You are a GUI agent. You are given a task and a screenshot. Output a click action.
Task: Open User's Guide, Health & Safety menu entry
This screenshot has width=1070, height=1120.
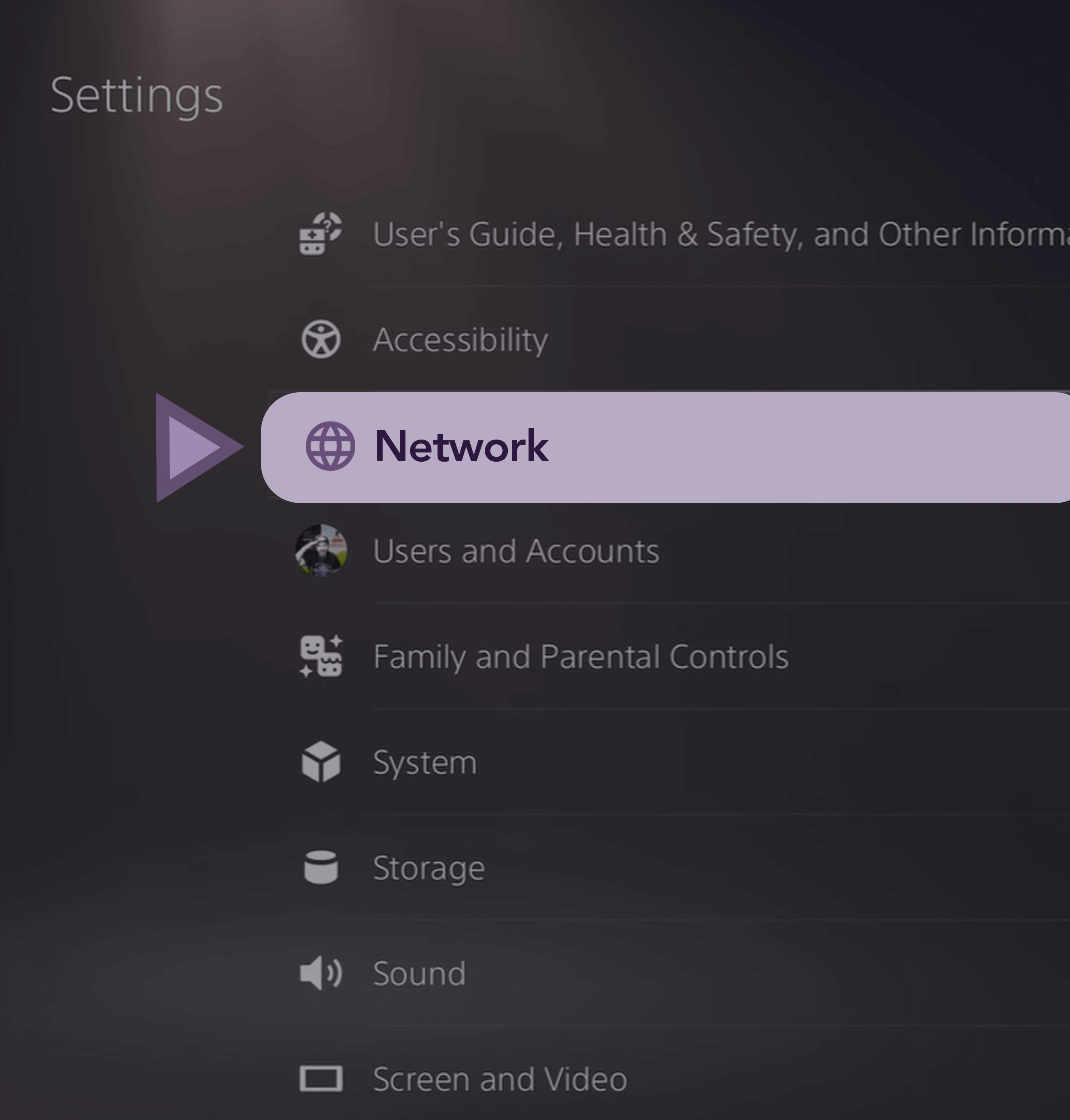coord(721,235)
